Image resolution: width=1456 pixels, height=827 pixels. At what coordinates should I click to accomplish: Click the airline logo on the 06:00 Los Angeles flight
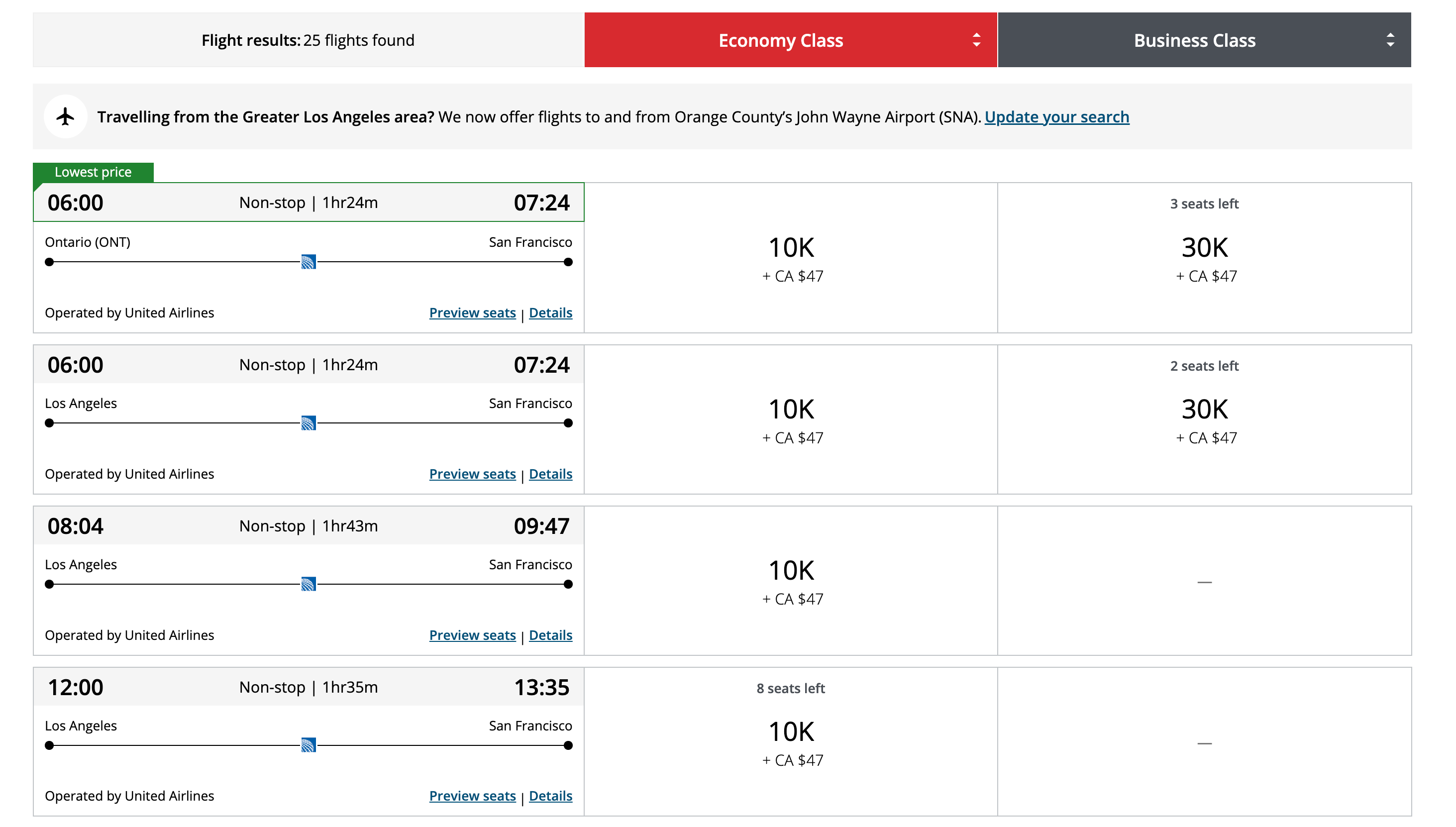[309, 423]
